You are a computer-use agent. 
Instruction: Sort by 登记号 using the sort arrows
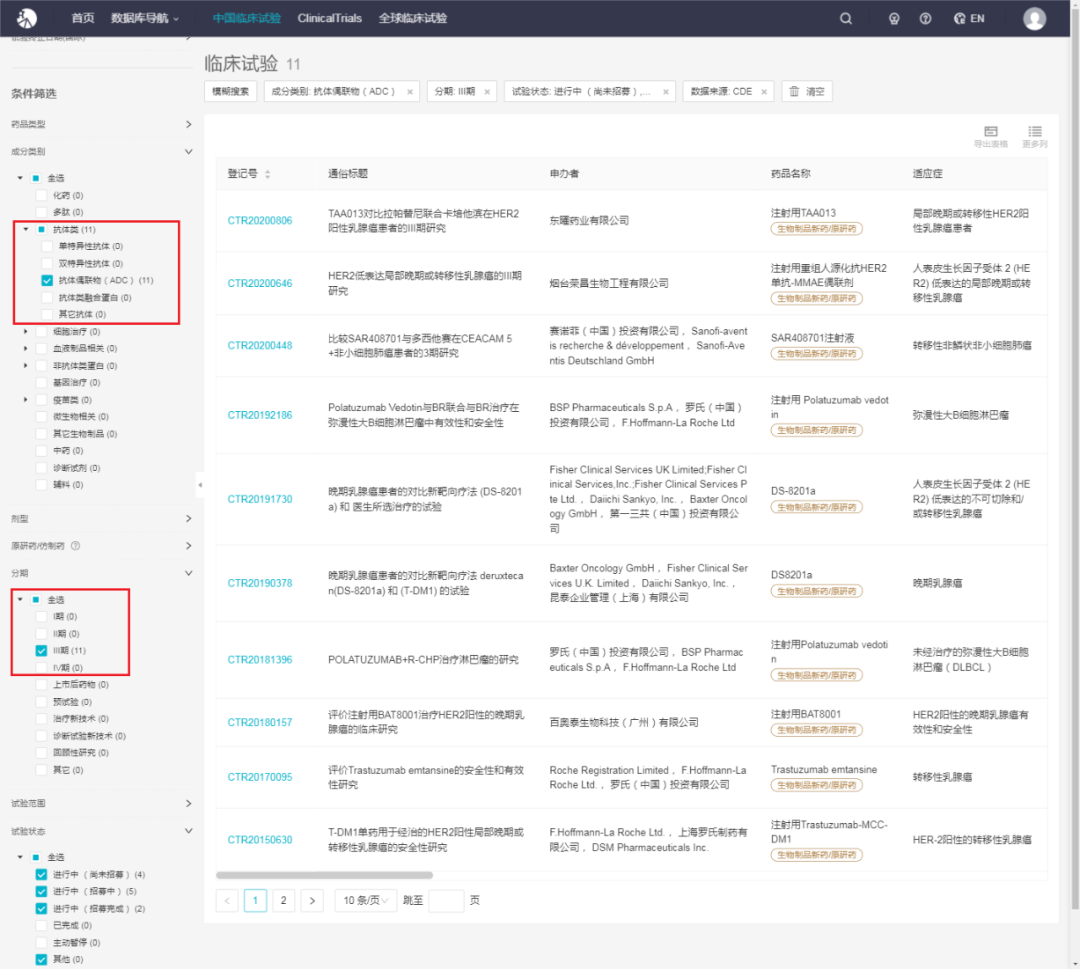pos(267,174)
